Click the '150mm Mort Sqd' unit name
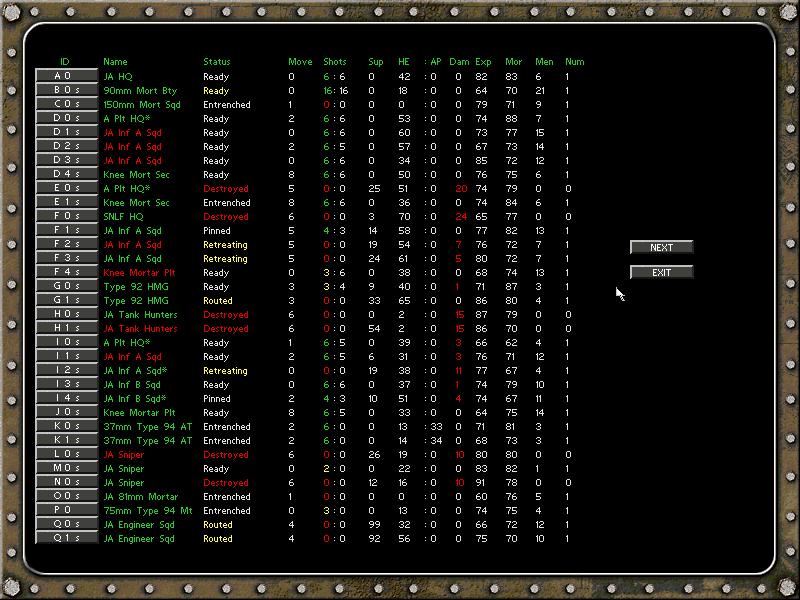Screen dimensions: 800x600 tap(142, 105)
